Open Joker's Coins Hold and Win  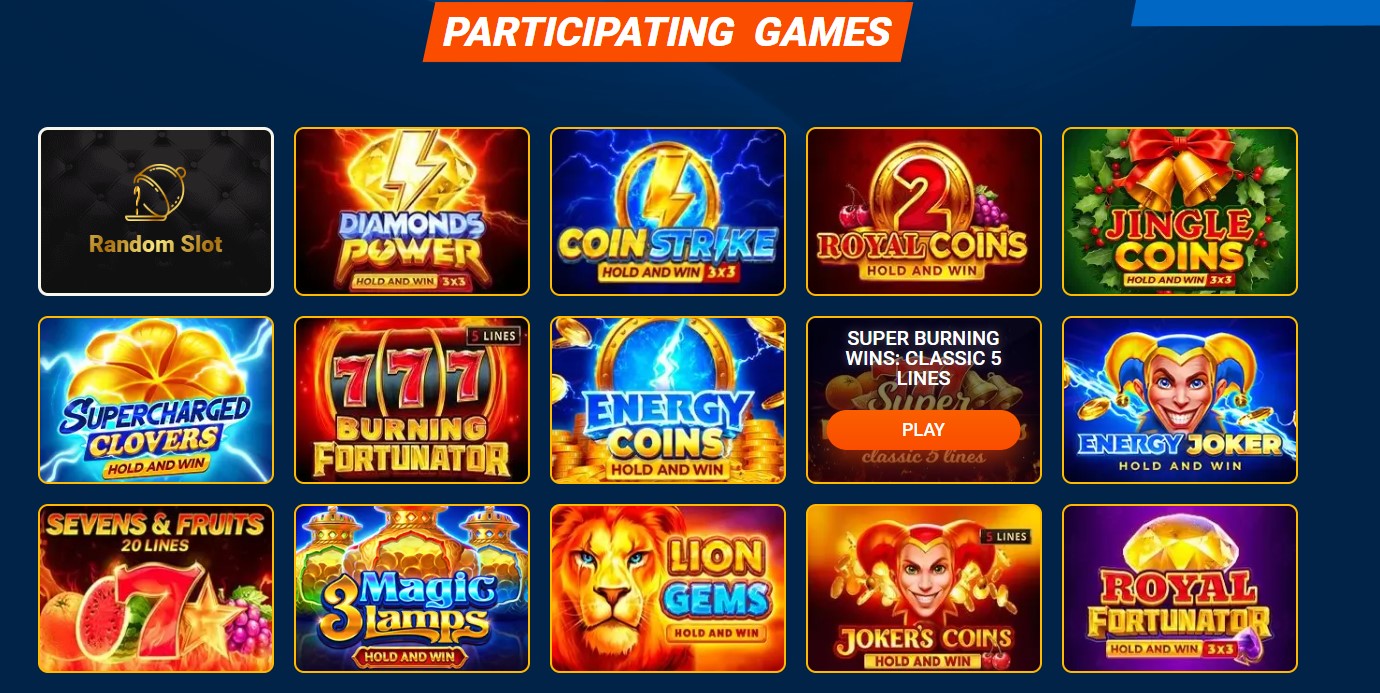(924, 588)
